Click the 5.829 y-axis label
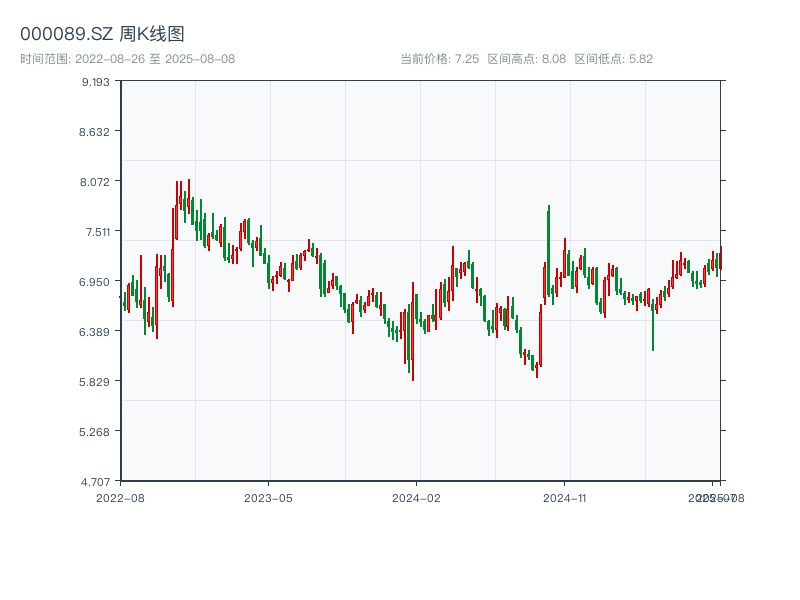Screen dimensions: 800x600 tap(96, 382)
